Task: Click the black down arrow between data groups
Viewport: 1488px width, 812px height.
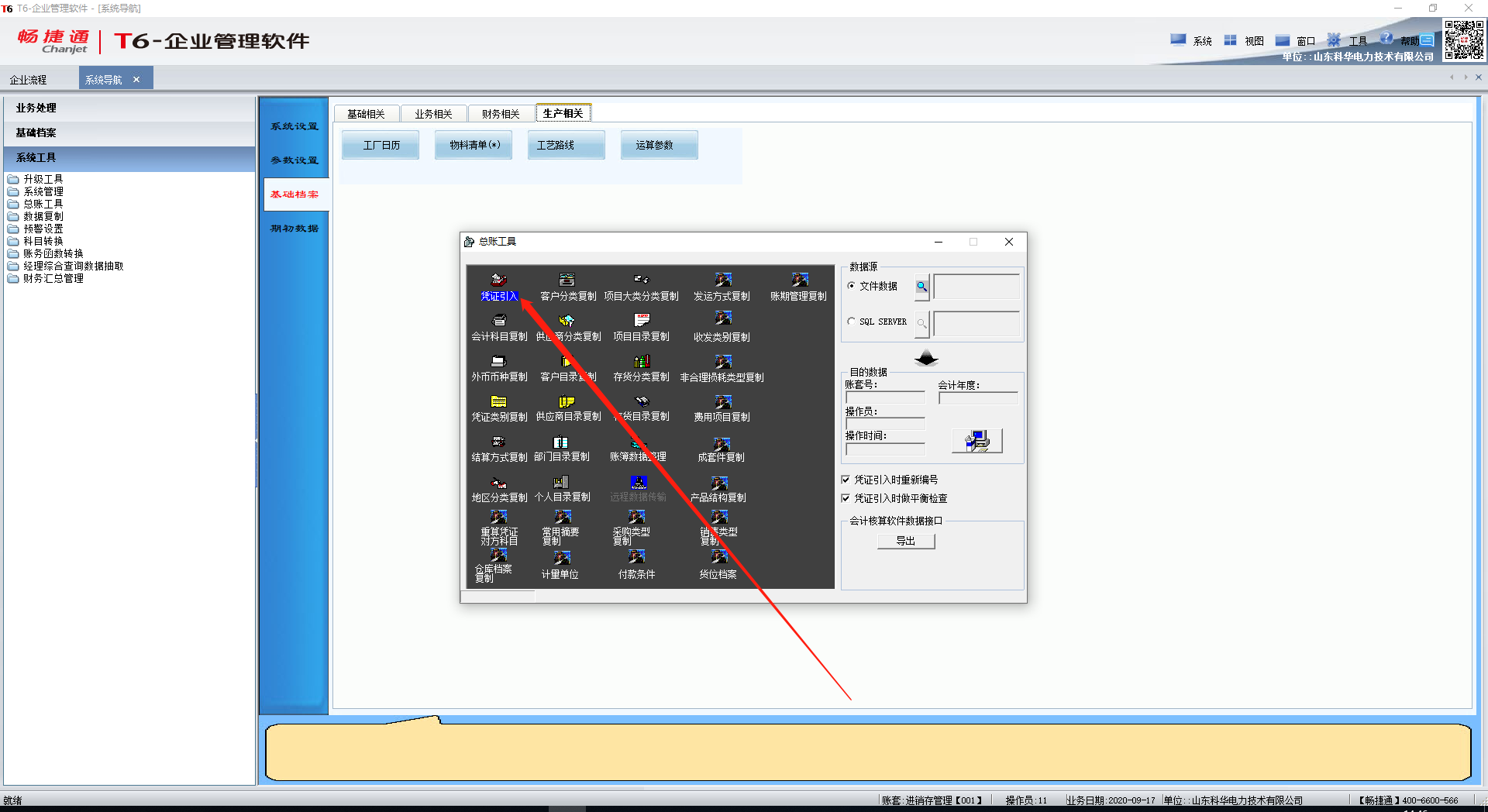Action: click(x=926, y=358)
